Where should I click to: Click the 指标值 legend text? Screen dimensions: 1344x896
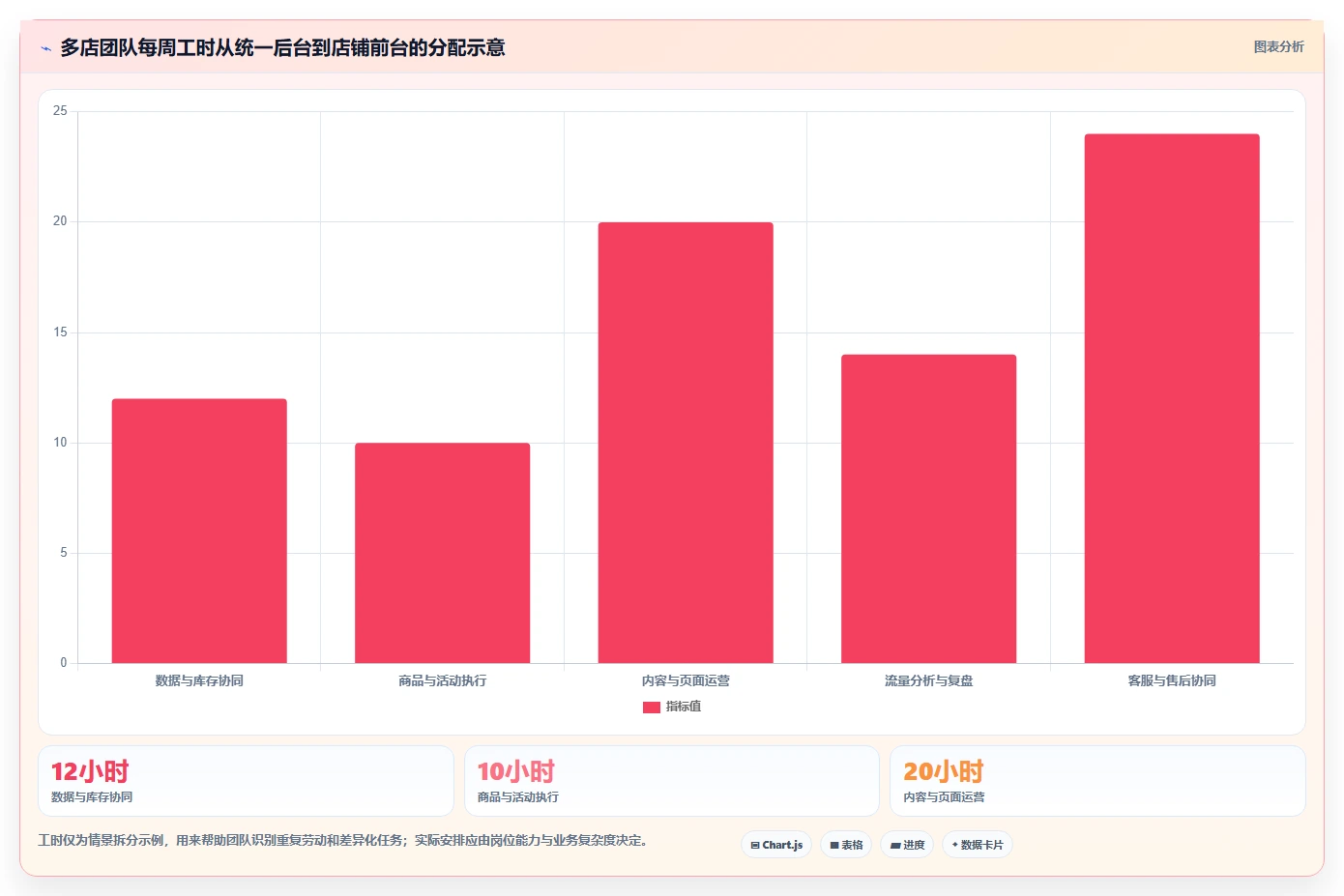[684, 707]
